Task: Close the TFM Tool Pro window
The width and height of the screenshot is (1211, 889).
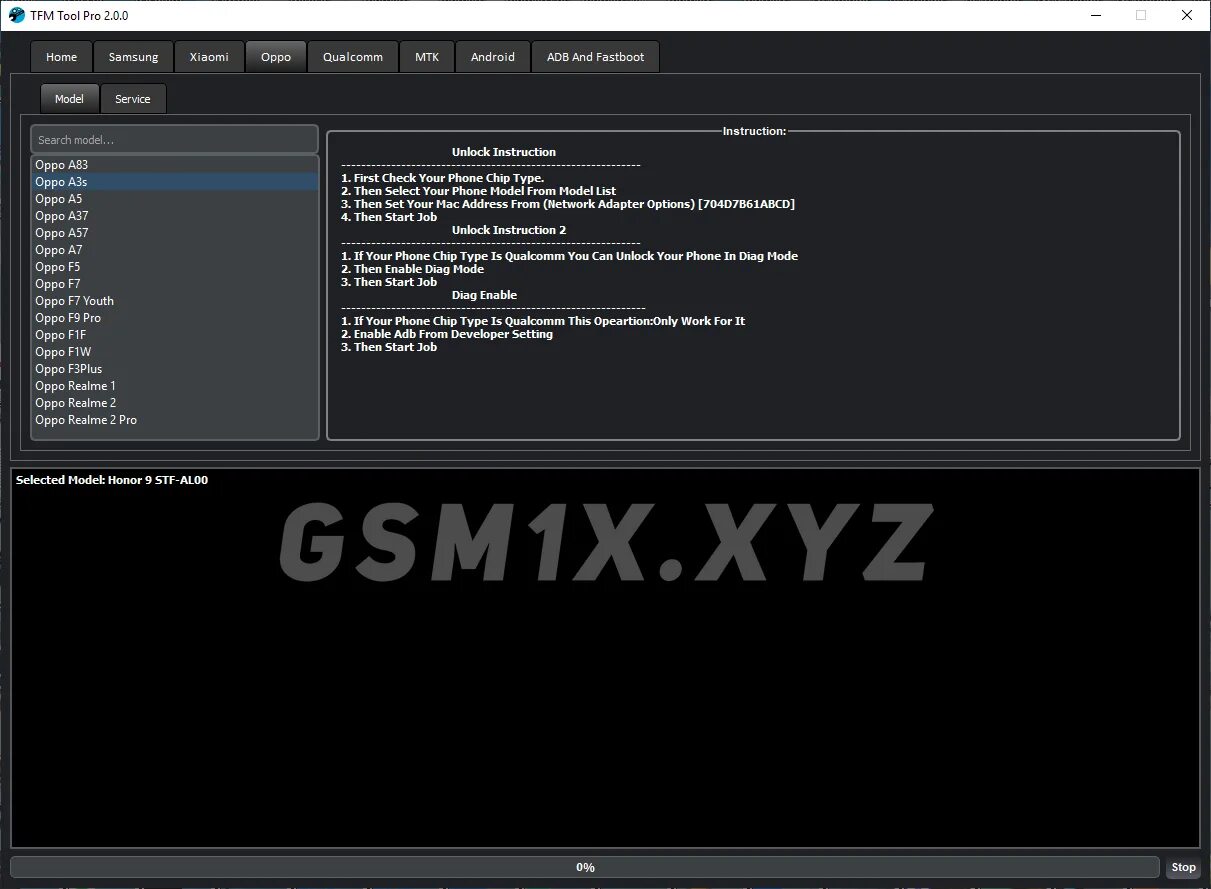Action: click(x=1187, y=15)
